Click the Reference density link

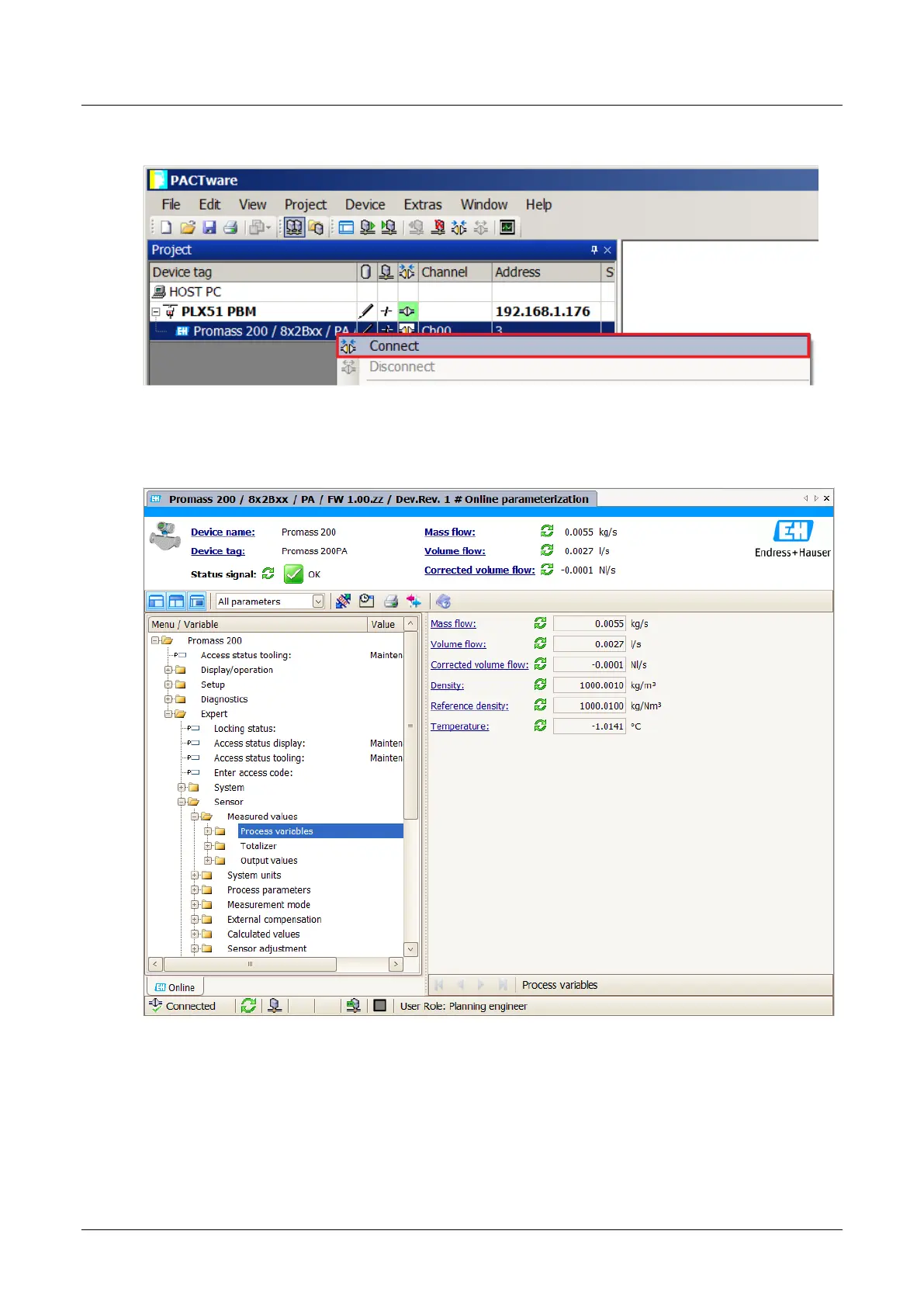tap(469, 706)
